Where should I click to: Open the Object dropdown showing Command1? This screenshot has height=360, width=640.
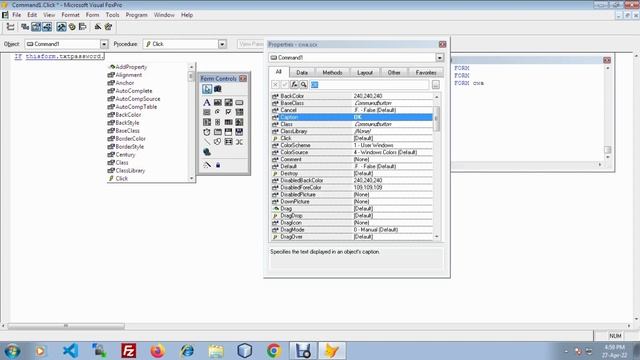(104, 44)
